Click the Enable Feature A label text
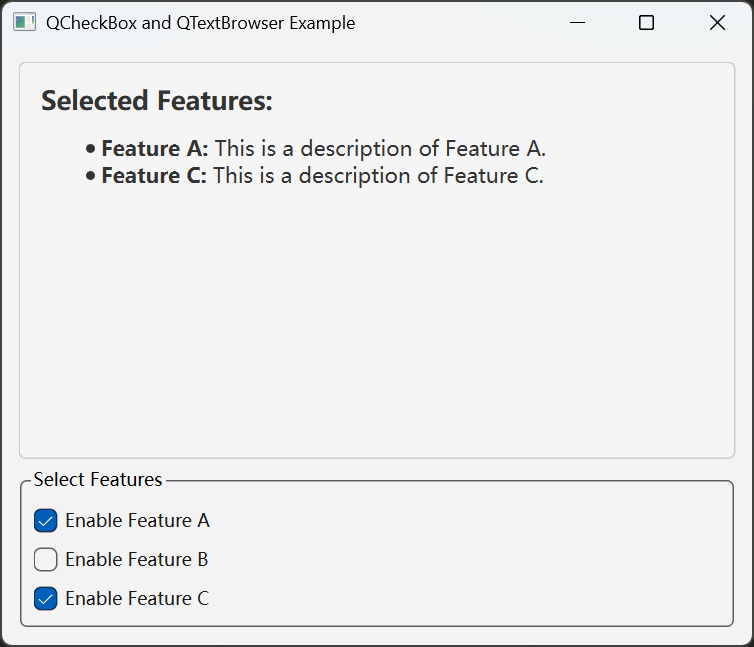 [x=138, y=520]
